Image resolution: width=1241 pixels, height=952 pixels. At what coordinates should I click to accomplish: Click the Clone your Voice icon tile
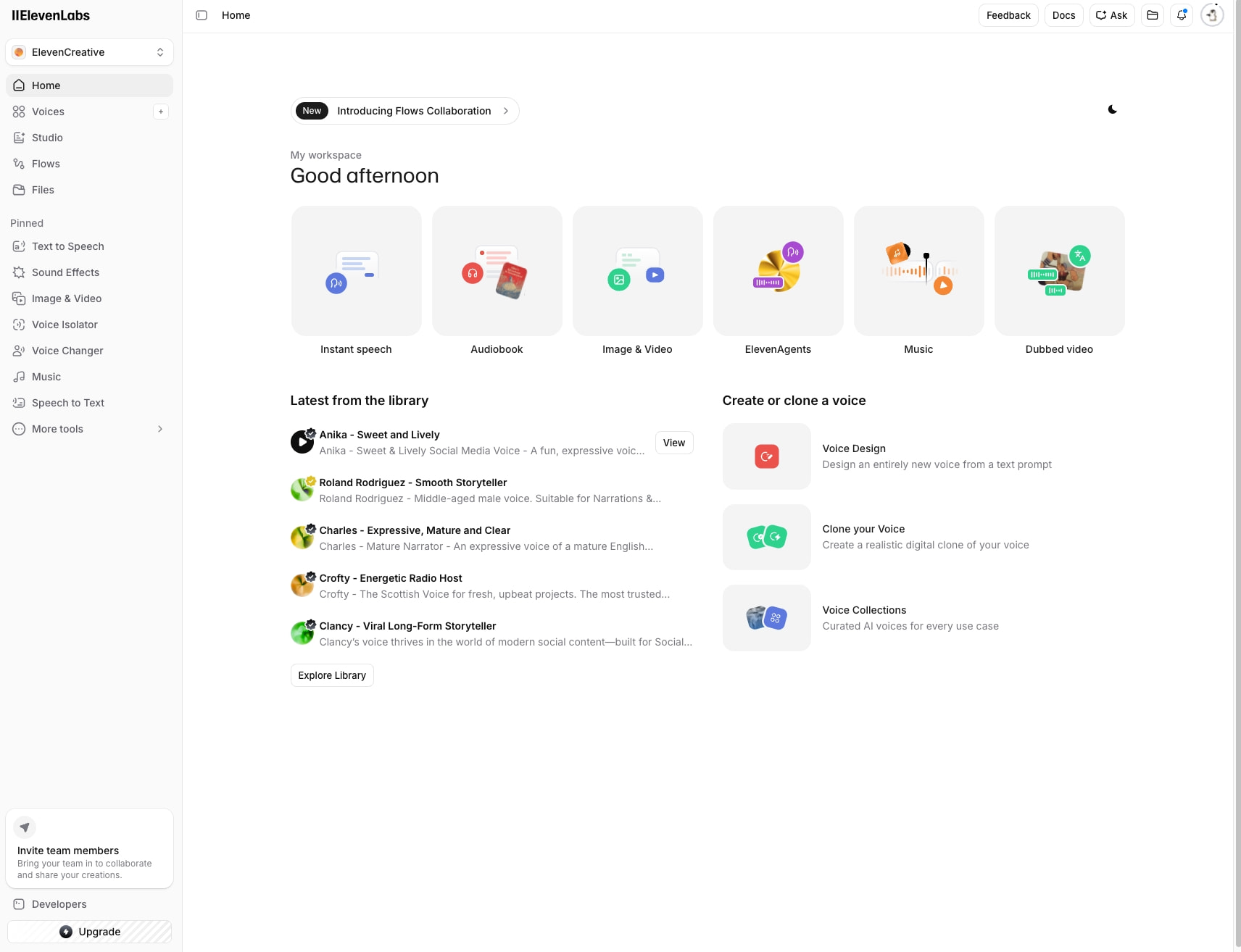(767, 537)
